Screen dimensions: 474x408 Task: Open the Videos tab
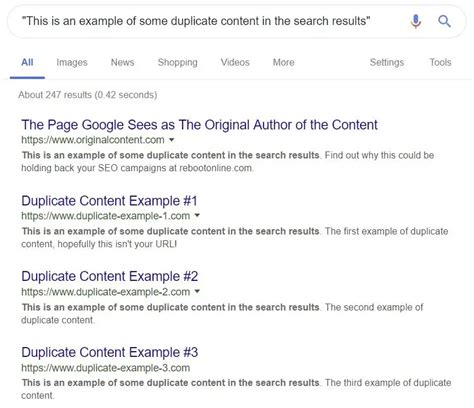(235, 62)
